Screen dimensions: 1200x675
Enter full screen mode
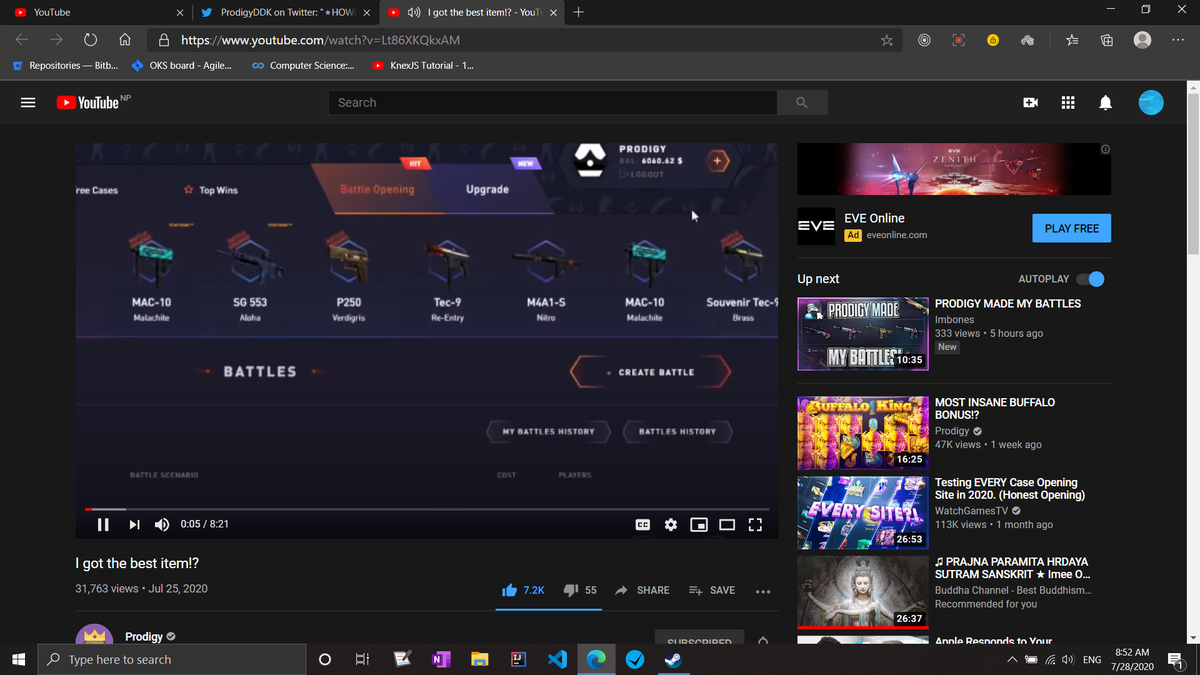click(755, 524)
